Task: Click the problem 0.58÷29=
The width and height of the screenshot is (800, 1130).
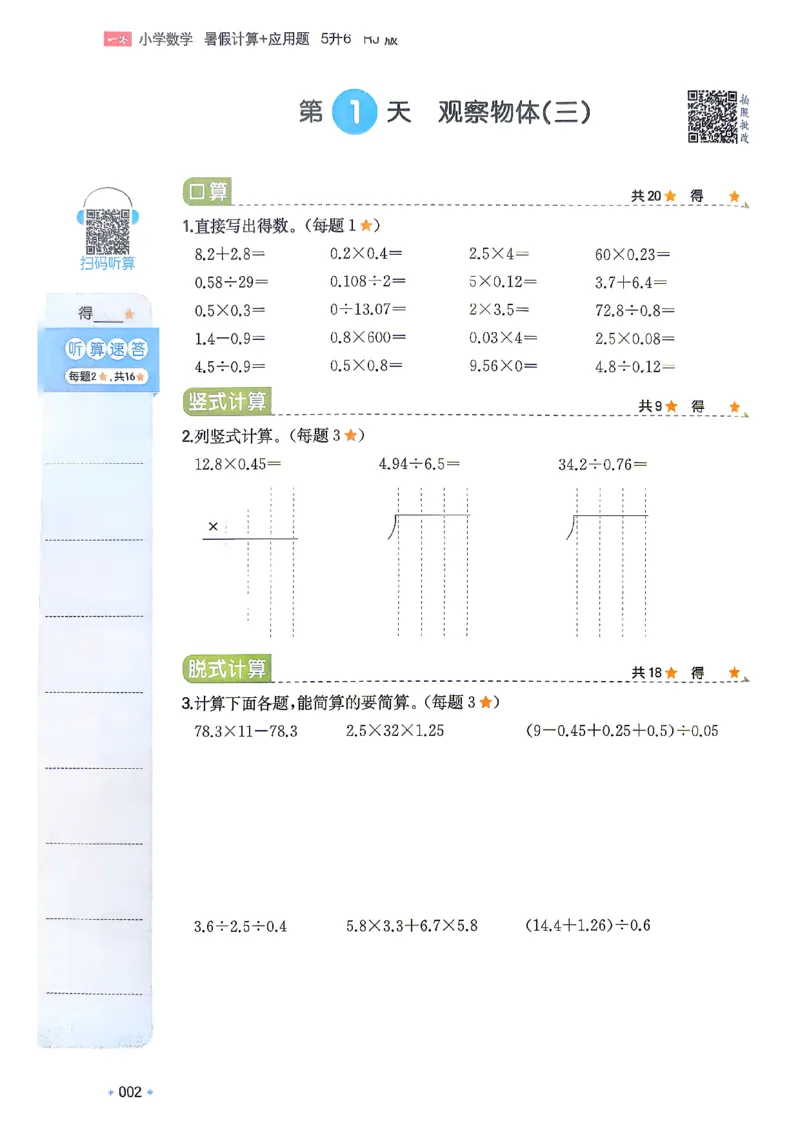Action: [x=231, y=282]
